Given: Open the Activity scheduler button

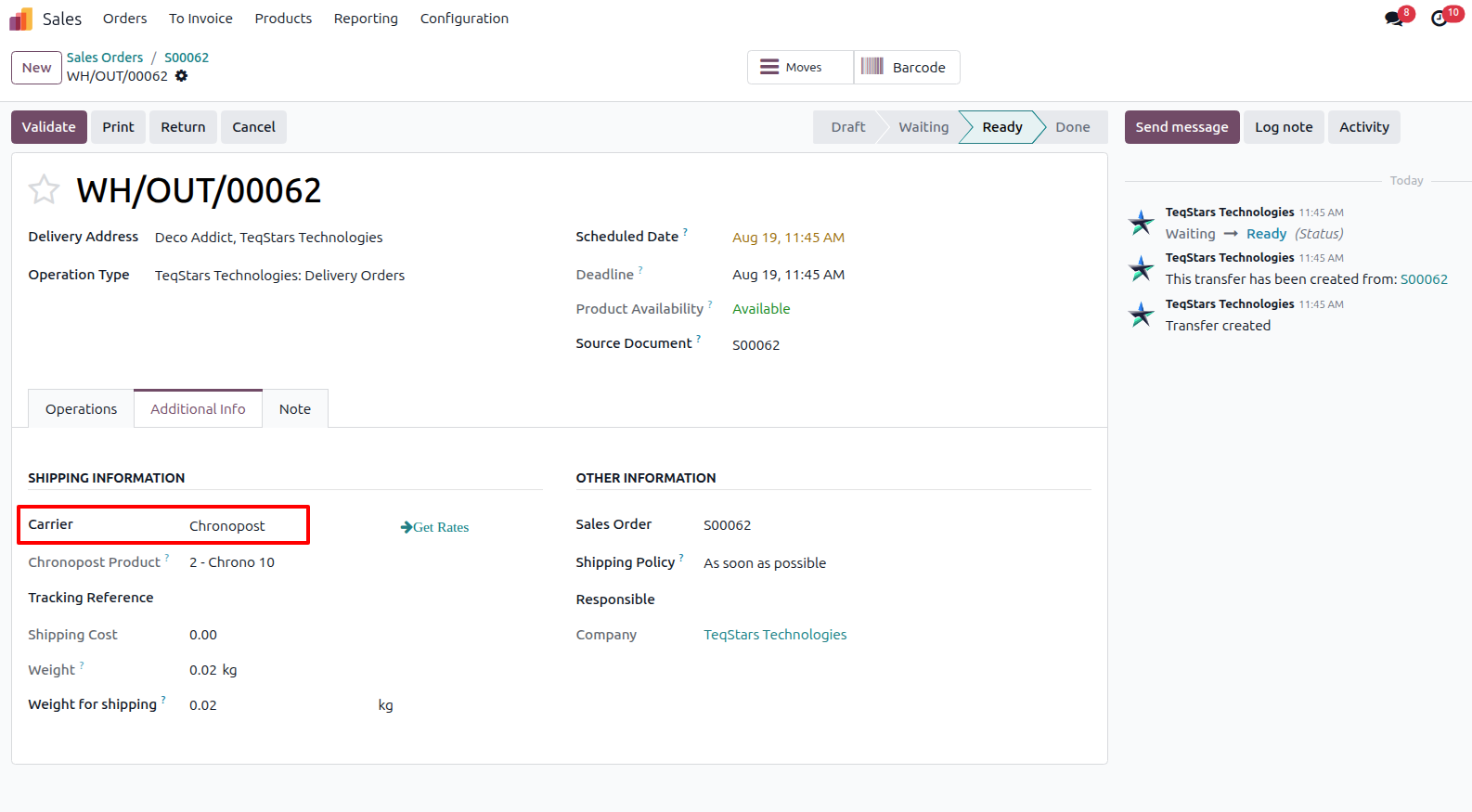Looking at the screenshot, I should [1363, 127].
